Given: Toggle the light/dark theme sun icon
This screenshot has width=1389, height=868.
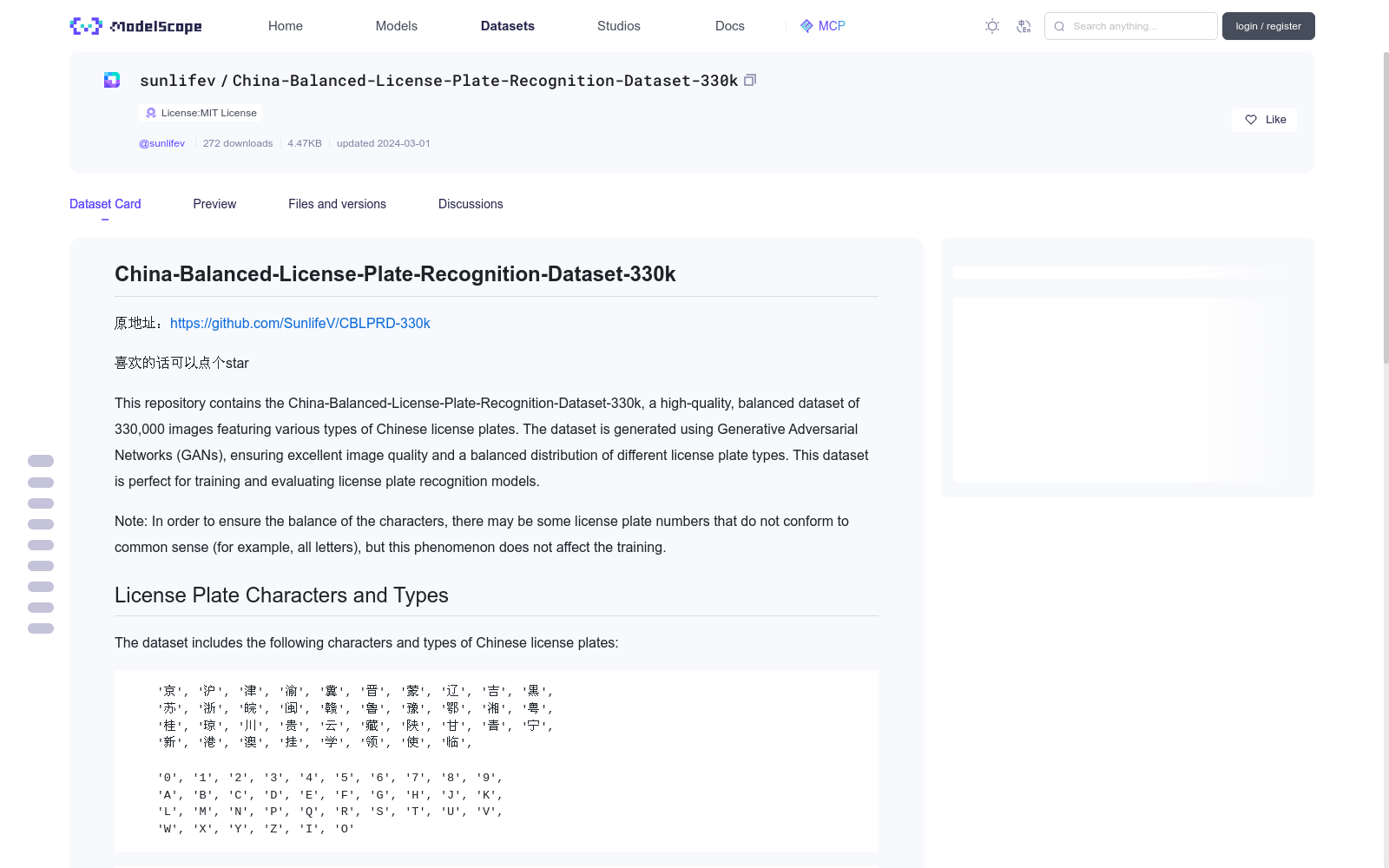Looking at the screenshot, I should pyautogui.click(x=991, y=26).
